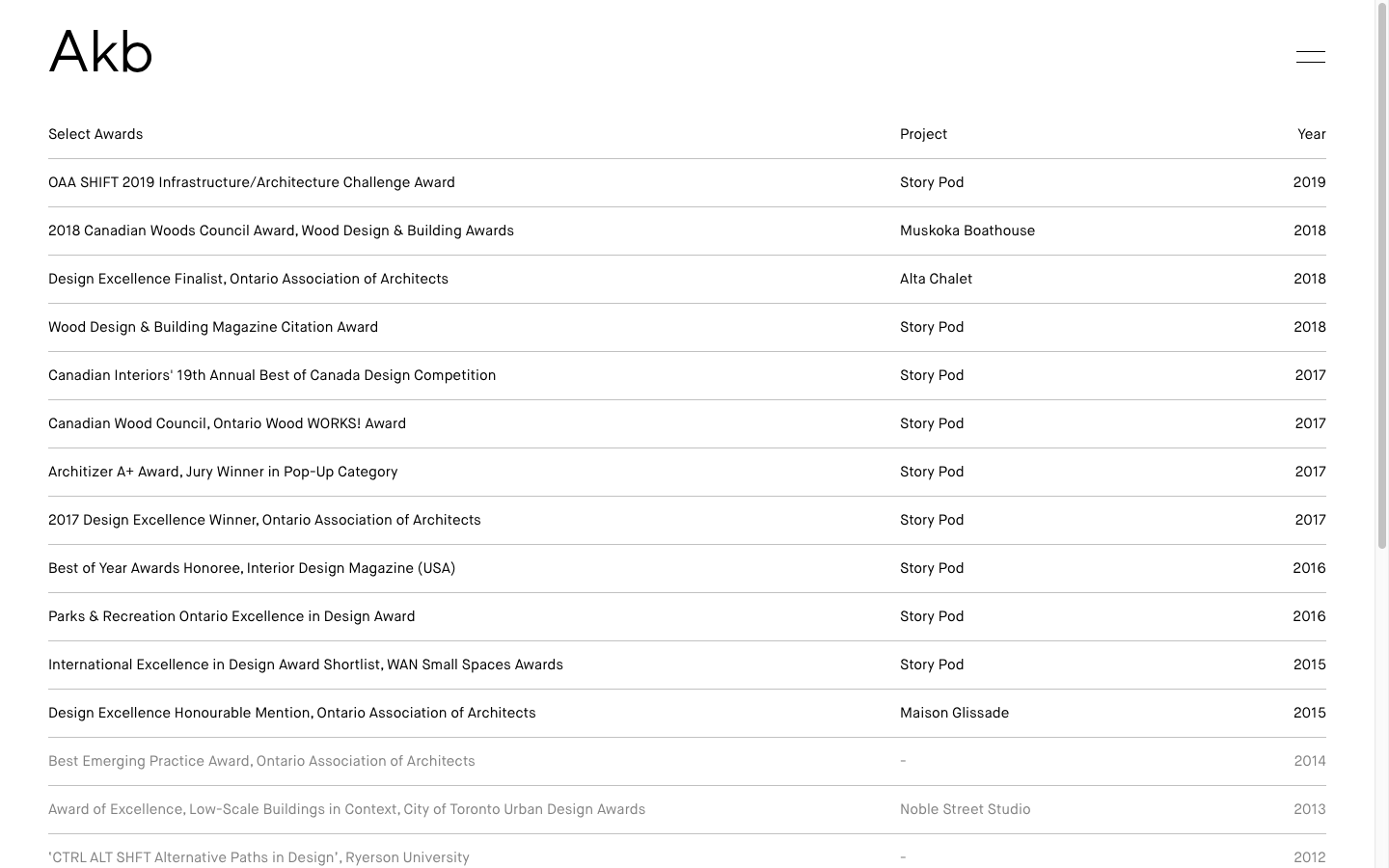Open the Noble Street Studio project
Image resolution: width=1389 pixels, height=868 pixels.
tap(965, 809)
